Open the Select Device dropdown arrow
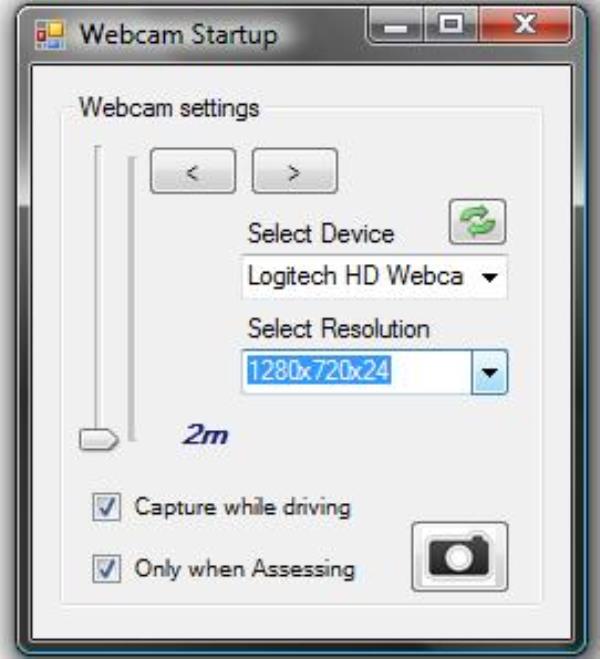Screen dimensions: 600x659 pyautogui.click(x=489, y=277)
